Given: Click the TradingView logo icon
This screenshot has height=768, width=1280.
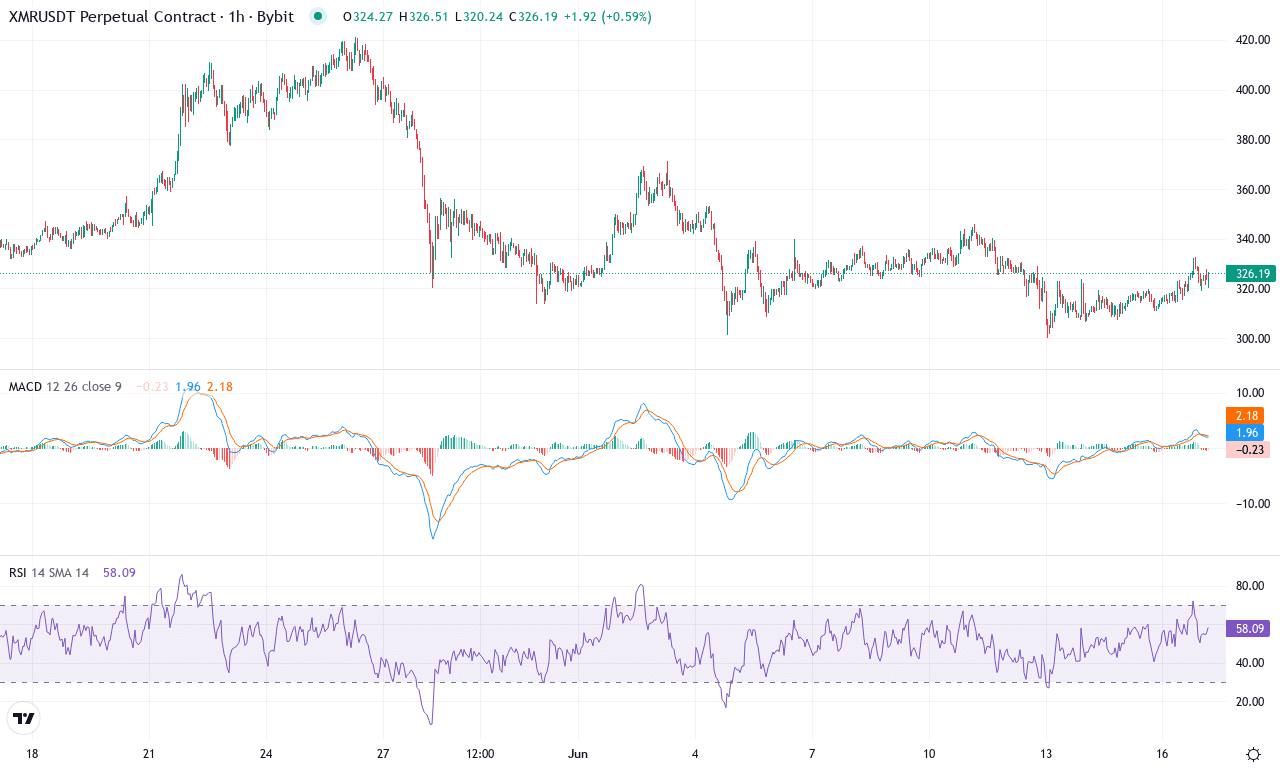Looking at the screenshot, I should pyautogui.click(x=24, y=718).
